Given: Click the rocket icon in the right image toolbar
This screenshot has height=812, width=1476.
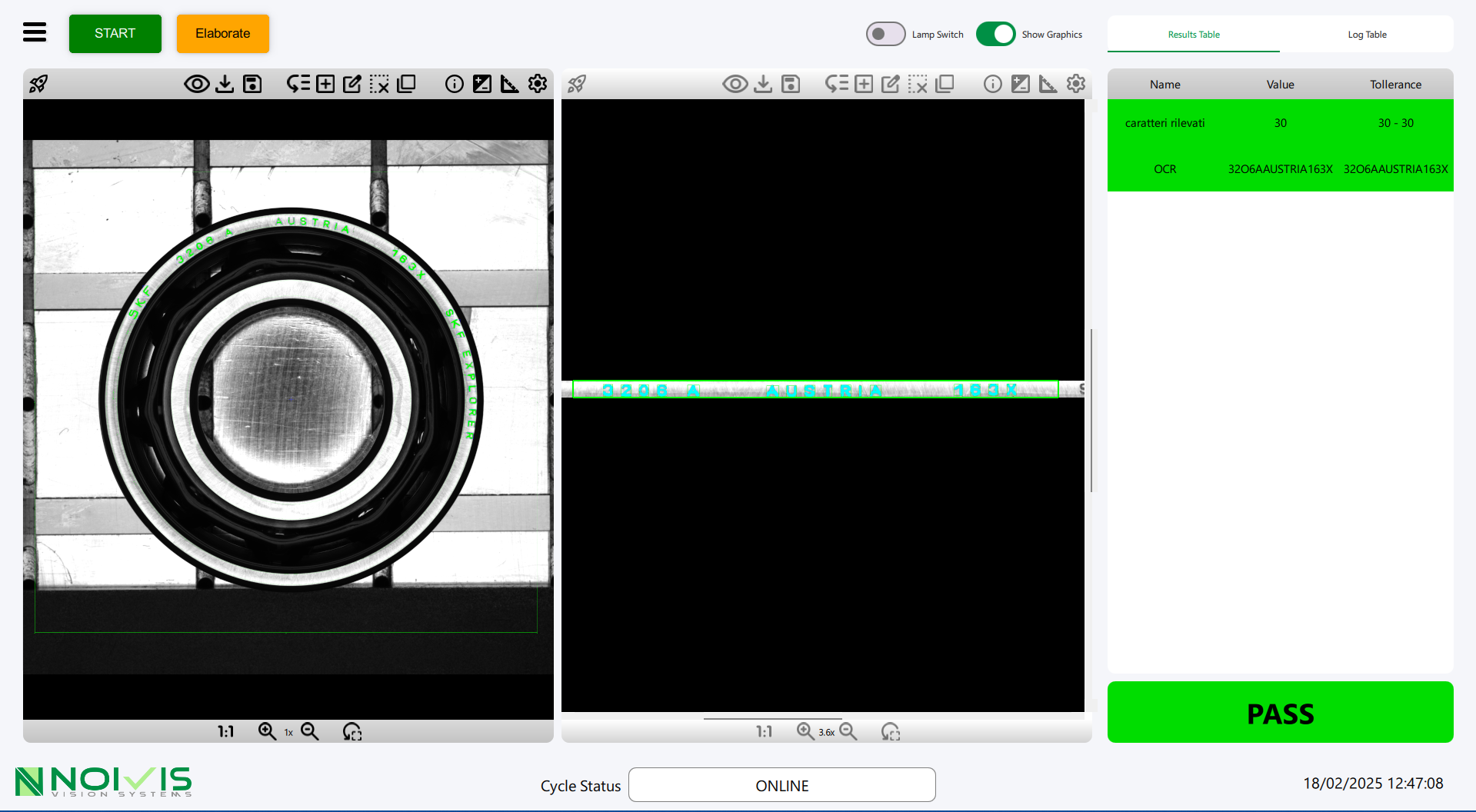Looking at the screenshot, I should (577, 84).
